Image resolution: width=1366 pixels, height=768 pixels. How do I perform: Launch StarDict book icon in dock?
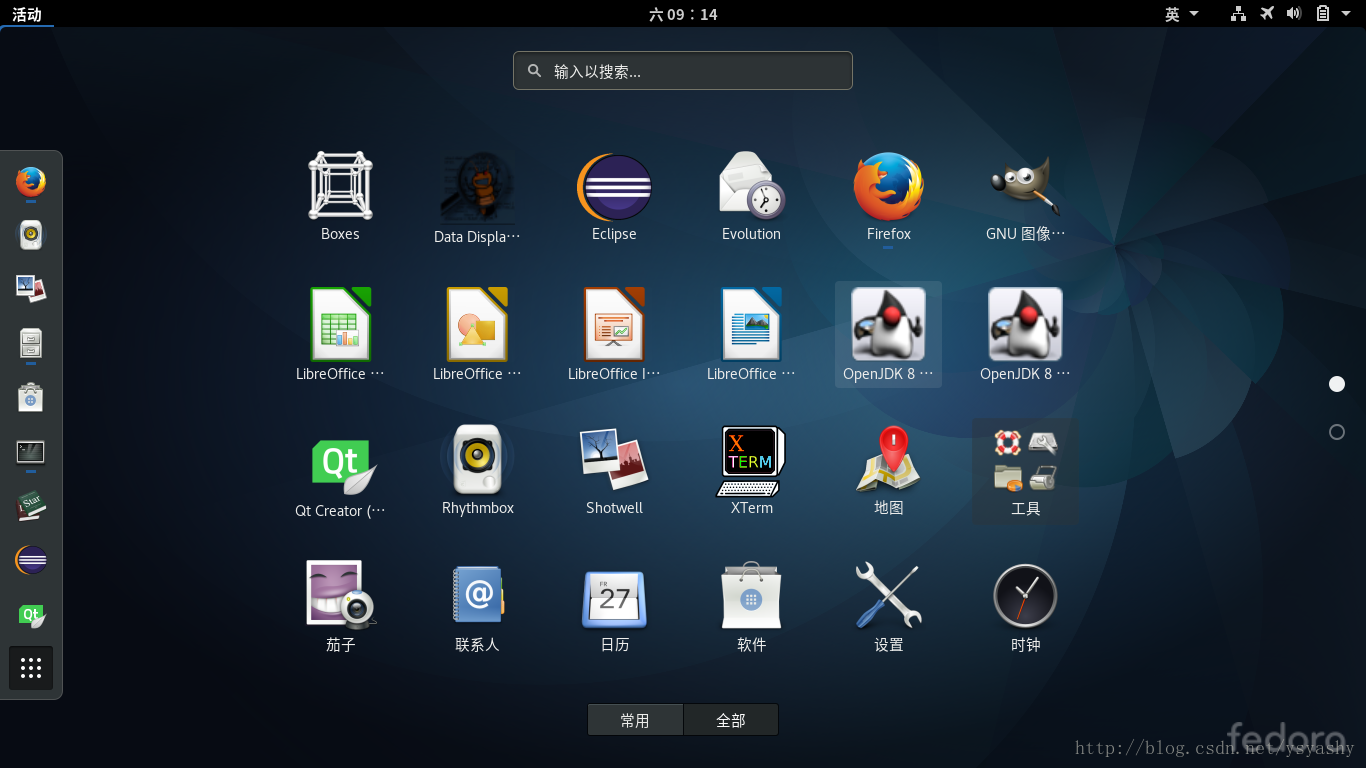pos(31,505)
